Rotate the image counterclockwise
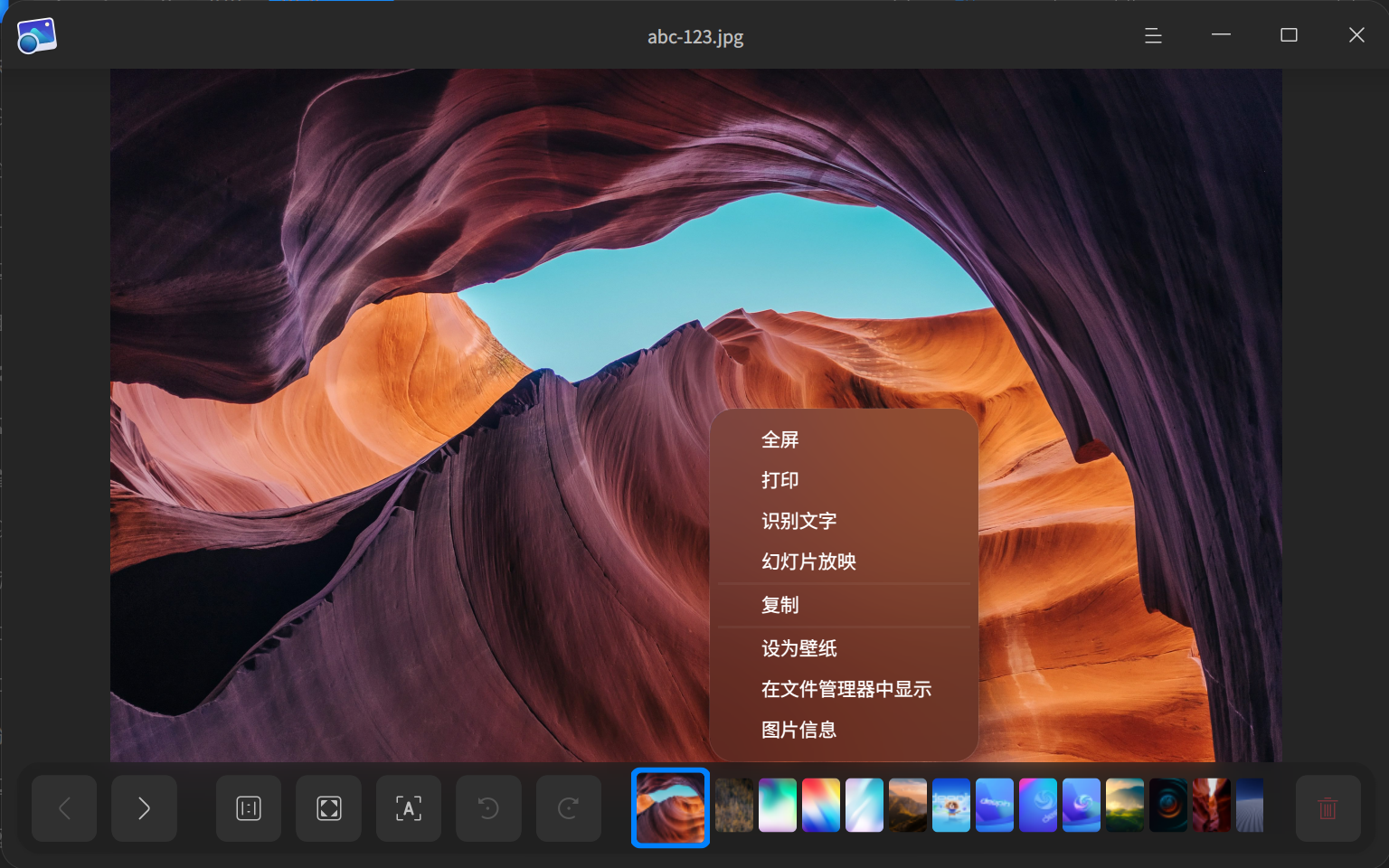 point(488,808)
